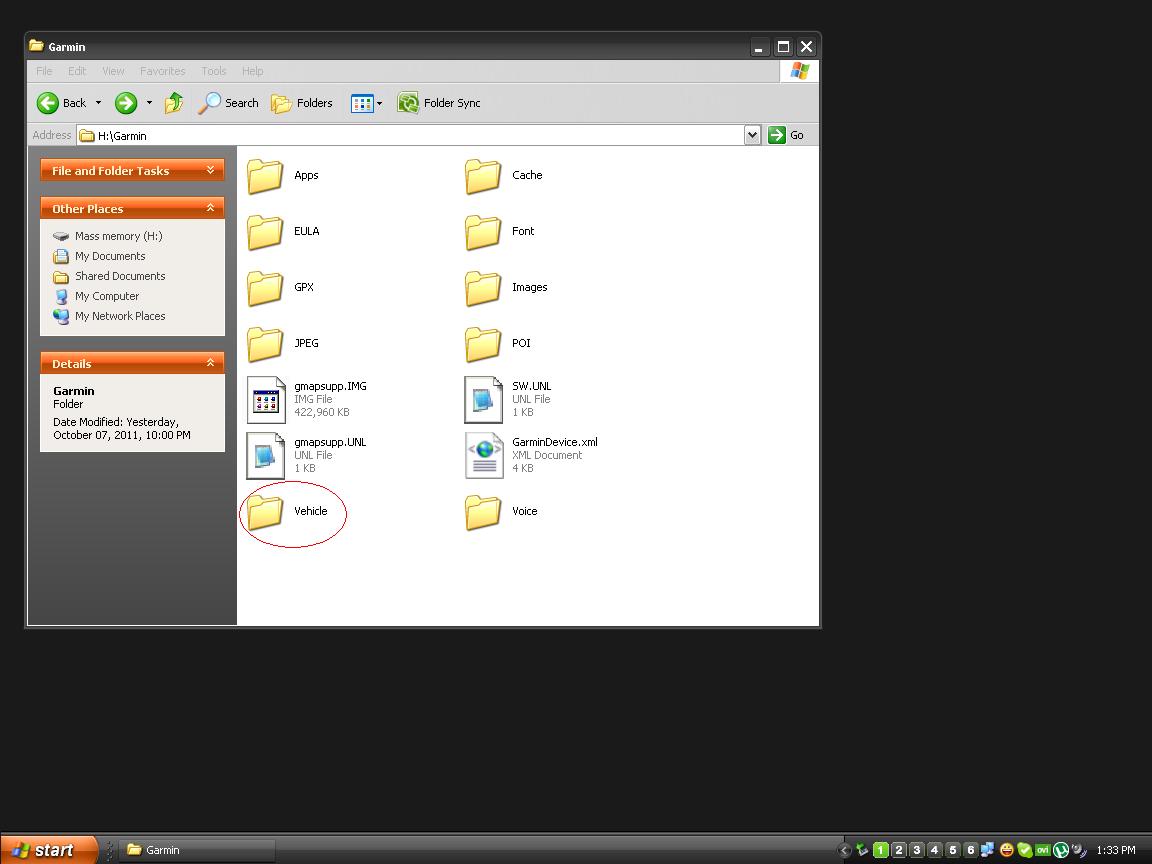Switch to virtual desktop 5 in tray

click(952, 850)
